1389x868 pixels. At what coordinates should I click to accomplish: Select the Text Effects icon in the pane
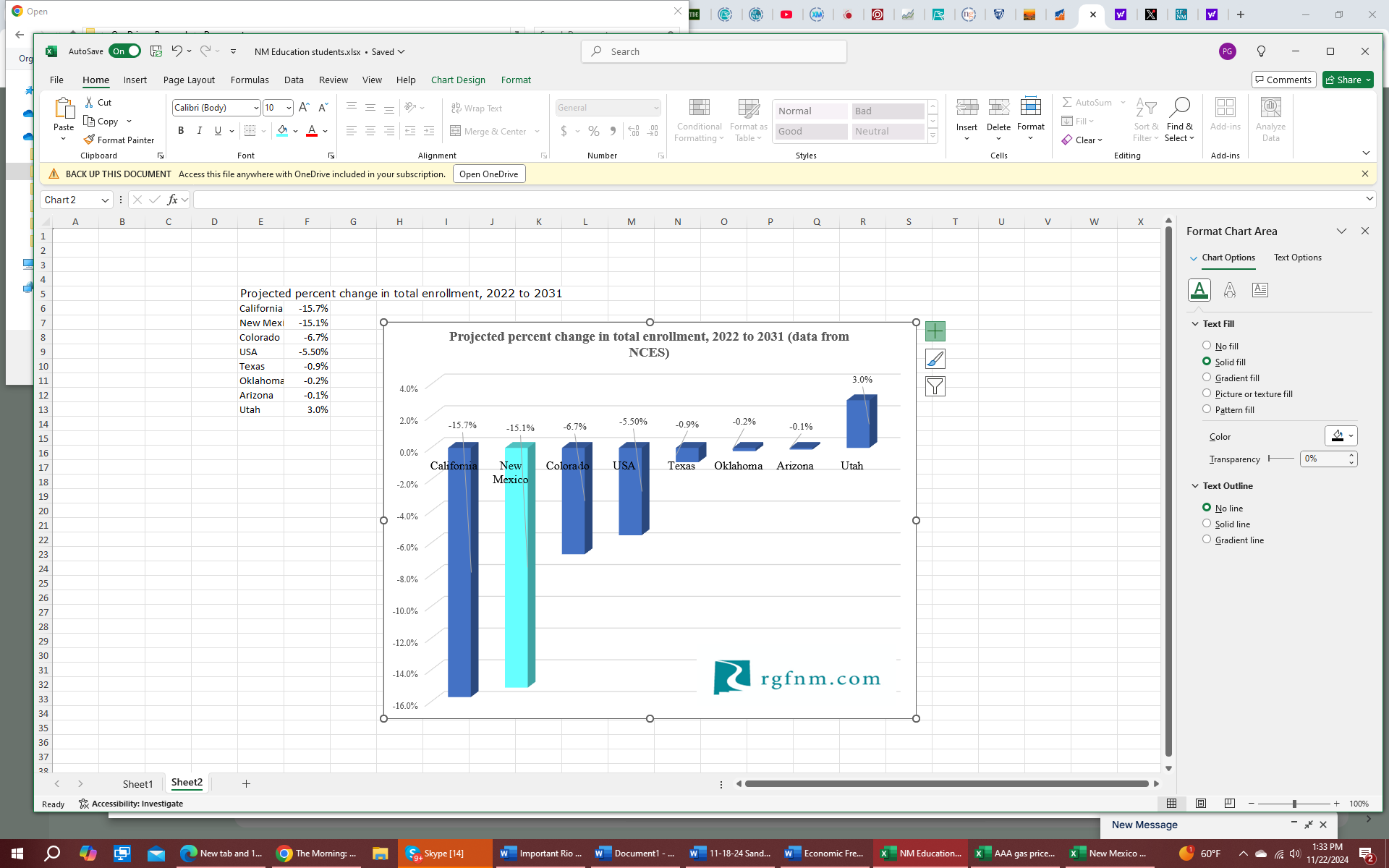pos(1229,290)
